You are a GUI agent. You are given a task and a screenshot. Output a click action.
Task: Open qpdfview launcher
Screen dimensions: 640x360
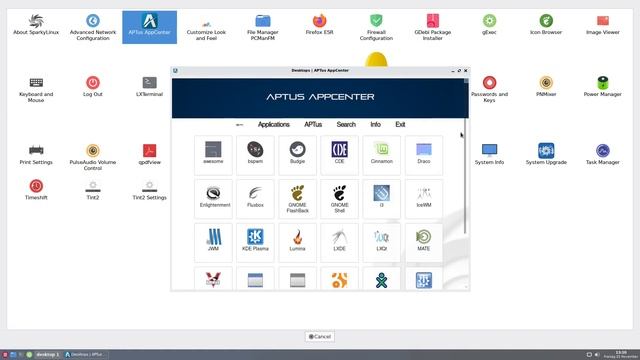tap(149, 154)
